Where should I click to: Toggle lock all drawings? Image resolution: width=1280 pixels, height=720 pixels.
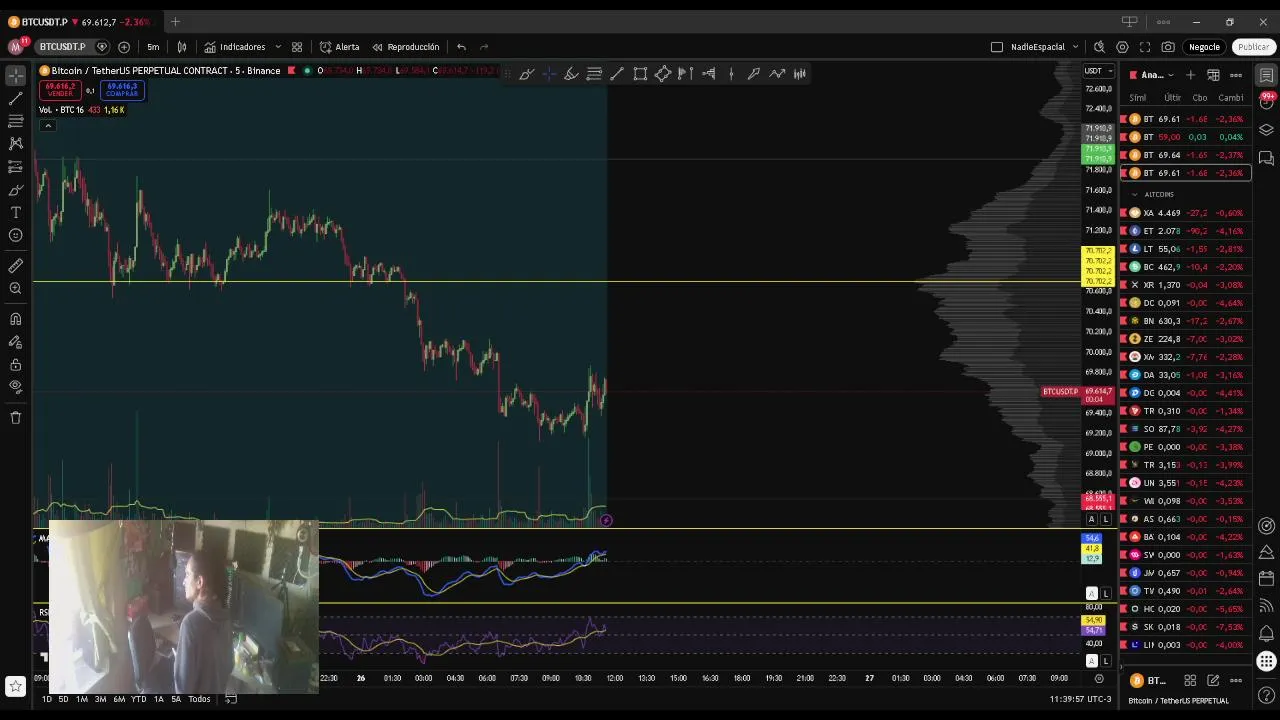tap(15, 365)
